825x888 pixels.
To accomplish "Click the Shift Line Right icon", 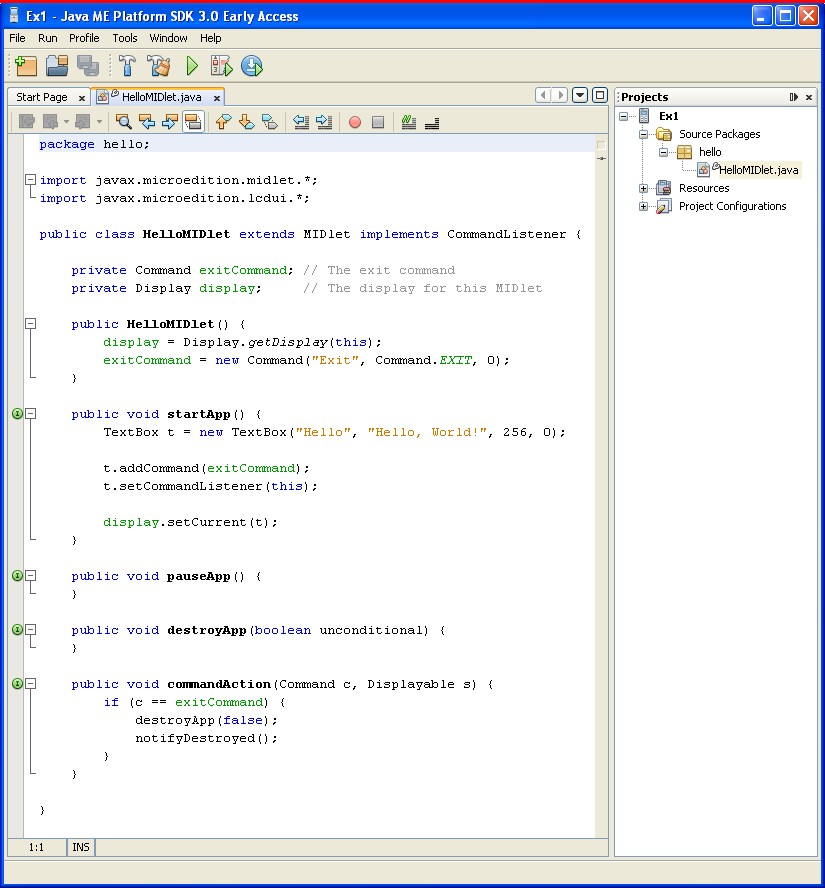I will (324, 122).
